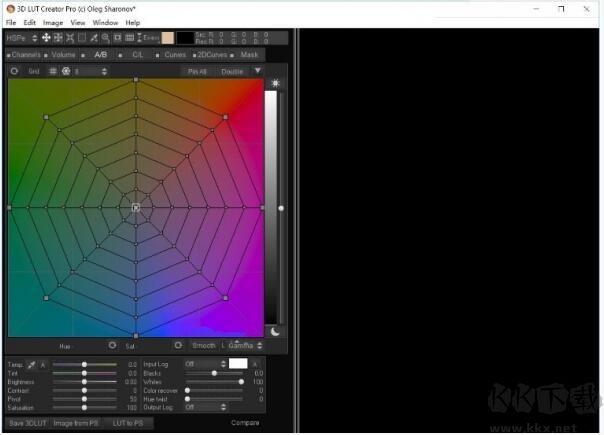This screenshot has width=604, height=435.
Task: Click the Save 3DLUT button
Action: (27, 423)
